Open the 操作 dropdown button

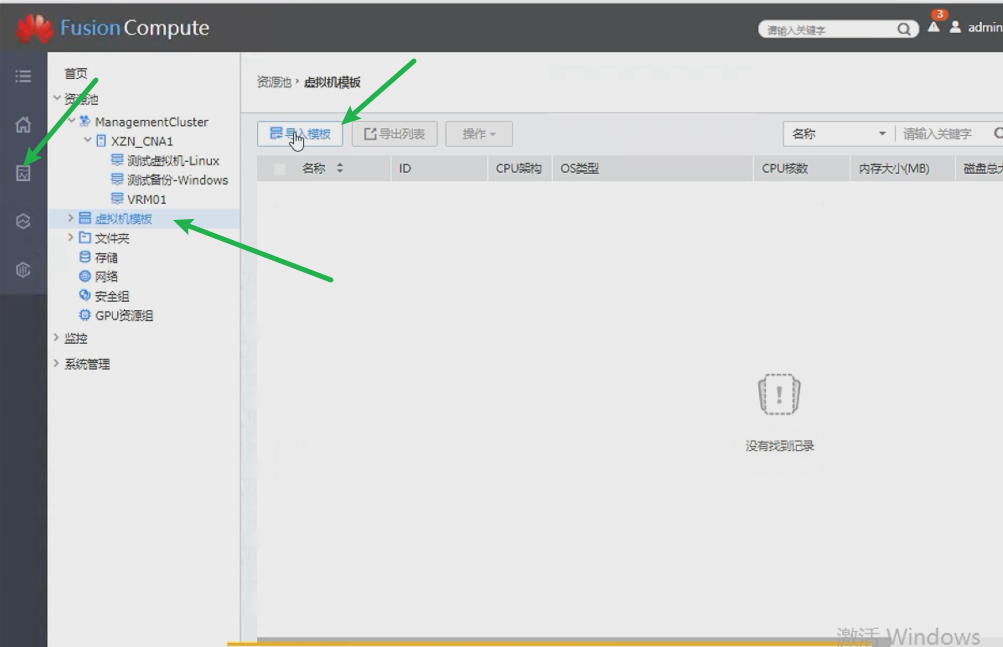(x=479, y=134)
